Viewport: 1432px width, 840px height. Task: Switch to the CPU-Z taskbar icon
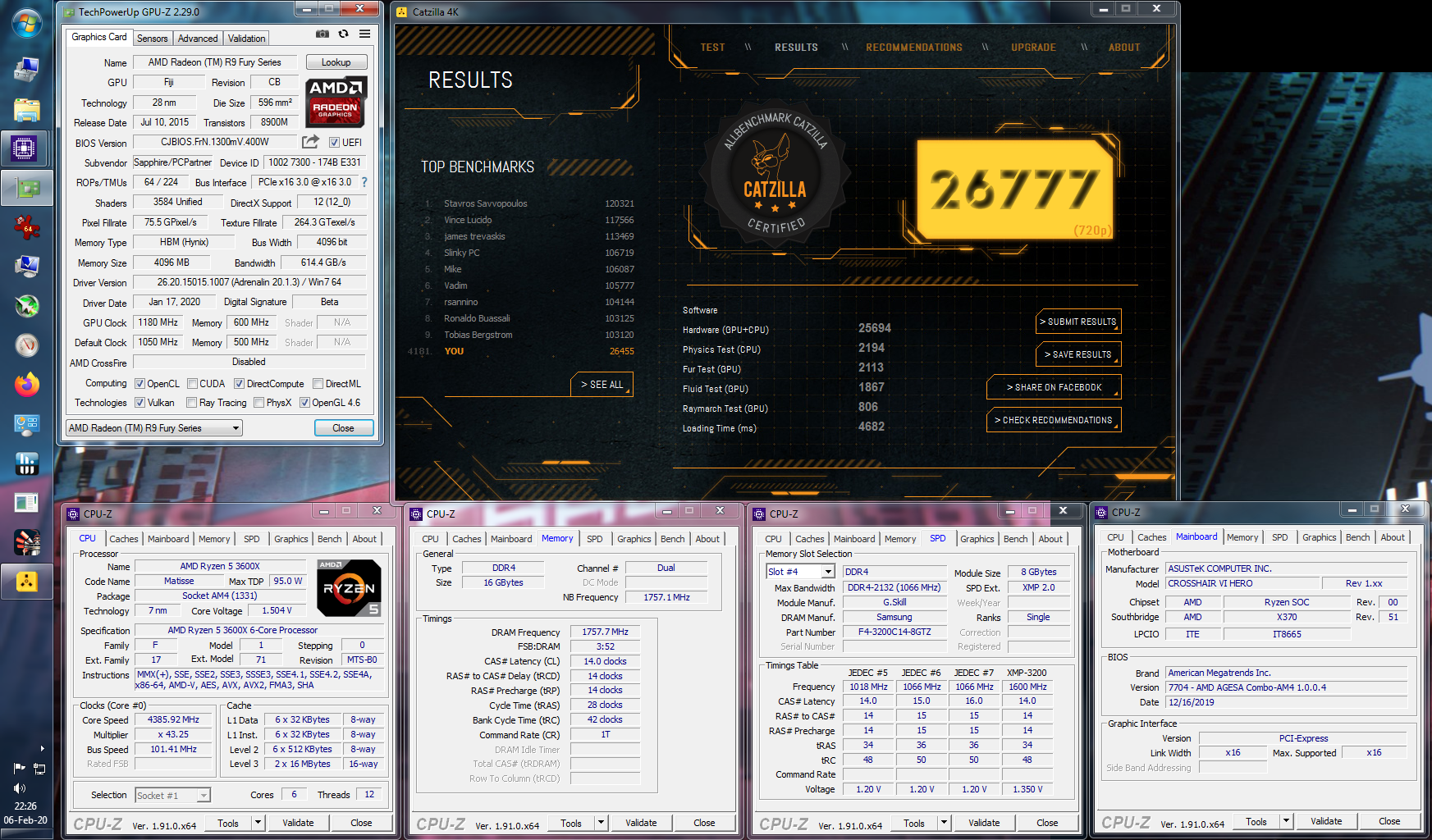point(25,148)
